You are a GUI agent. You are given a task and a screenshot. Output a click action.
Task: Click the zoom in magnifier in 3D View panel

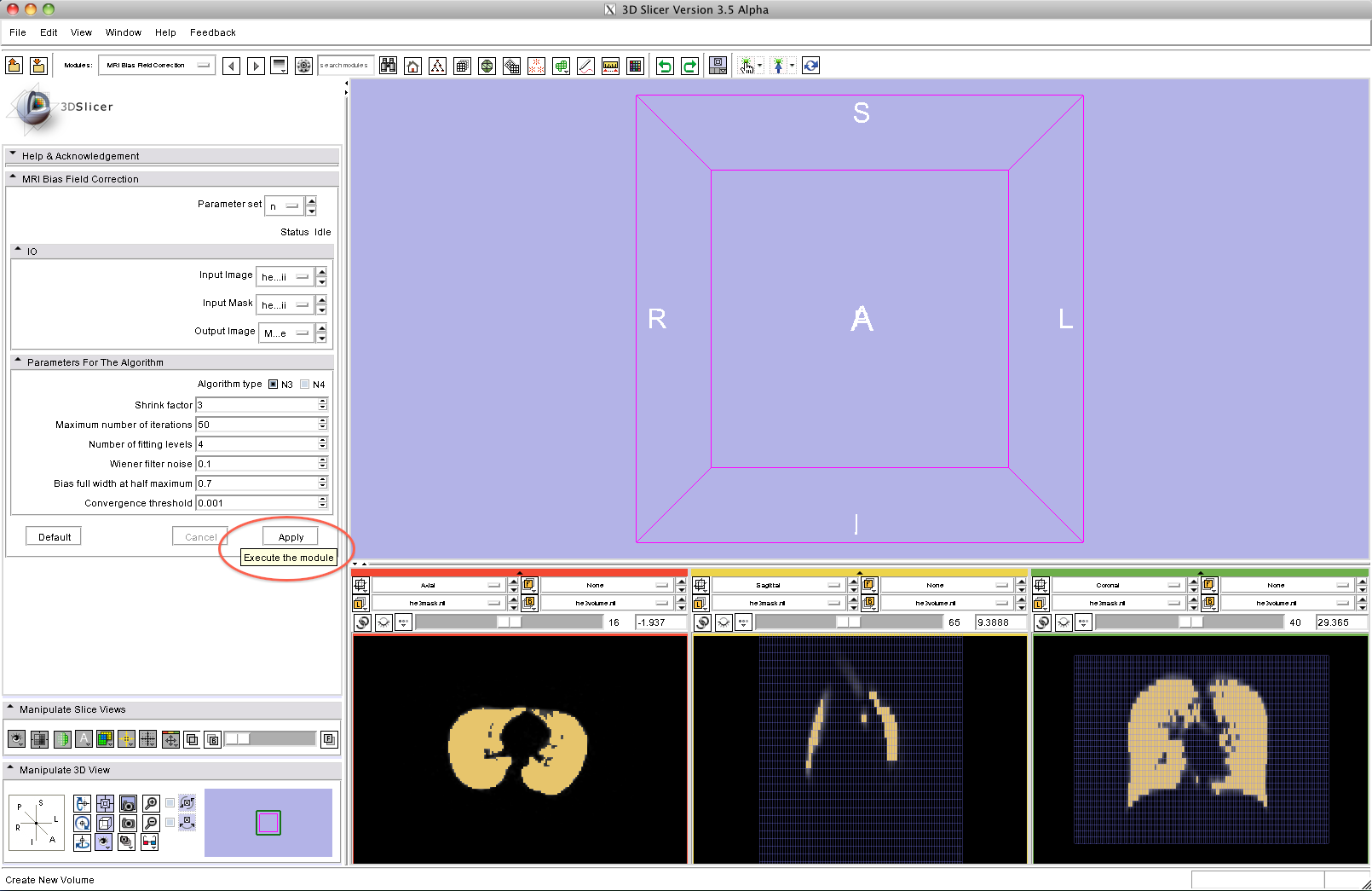pyautogui.click(x=151, y=803)
